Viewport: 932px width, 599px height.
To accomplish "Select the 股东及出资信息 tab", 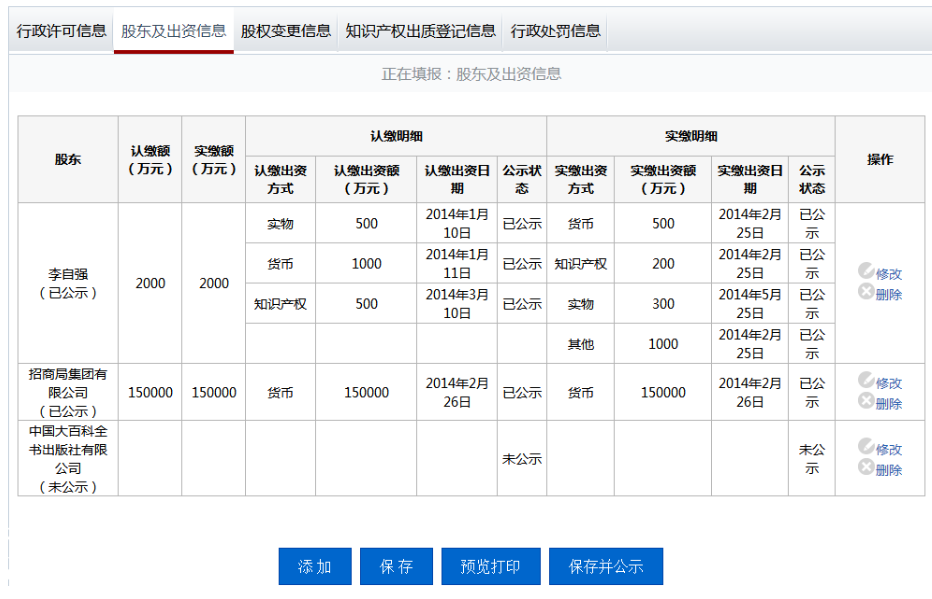I will pyautogui.click(x=174, y=31).
